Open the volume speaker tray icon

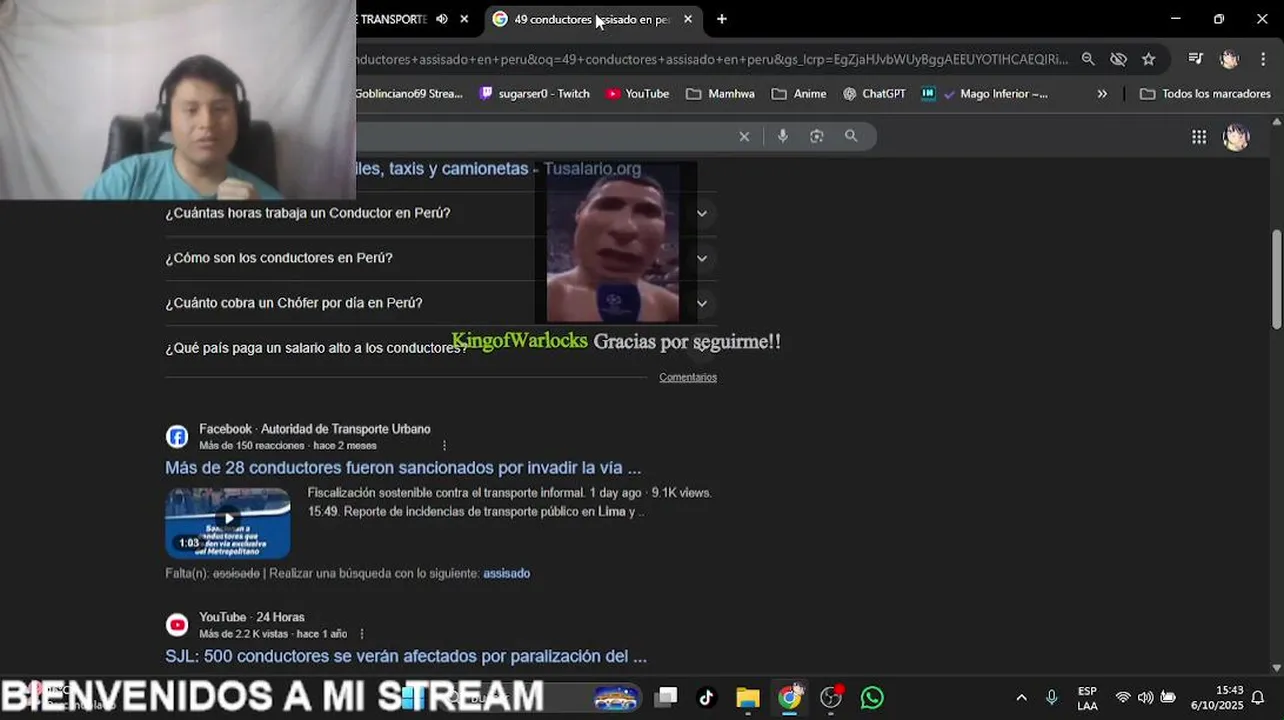coord(1145,697)
